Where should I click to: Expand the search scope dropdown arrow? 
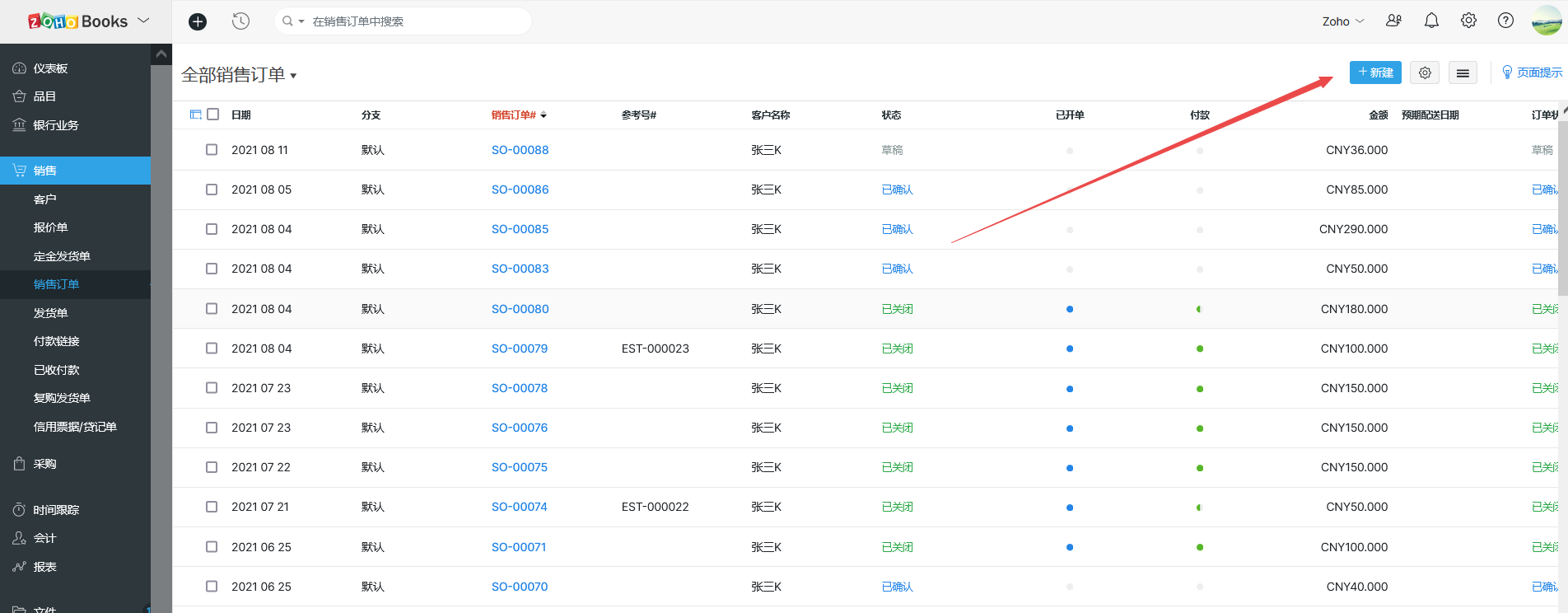[301, 21]
